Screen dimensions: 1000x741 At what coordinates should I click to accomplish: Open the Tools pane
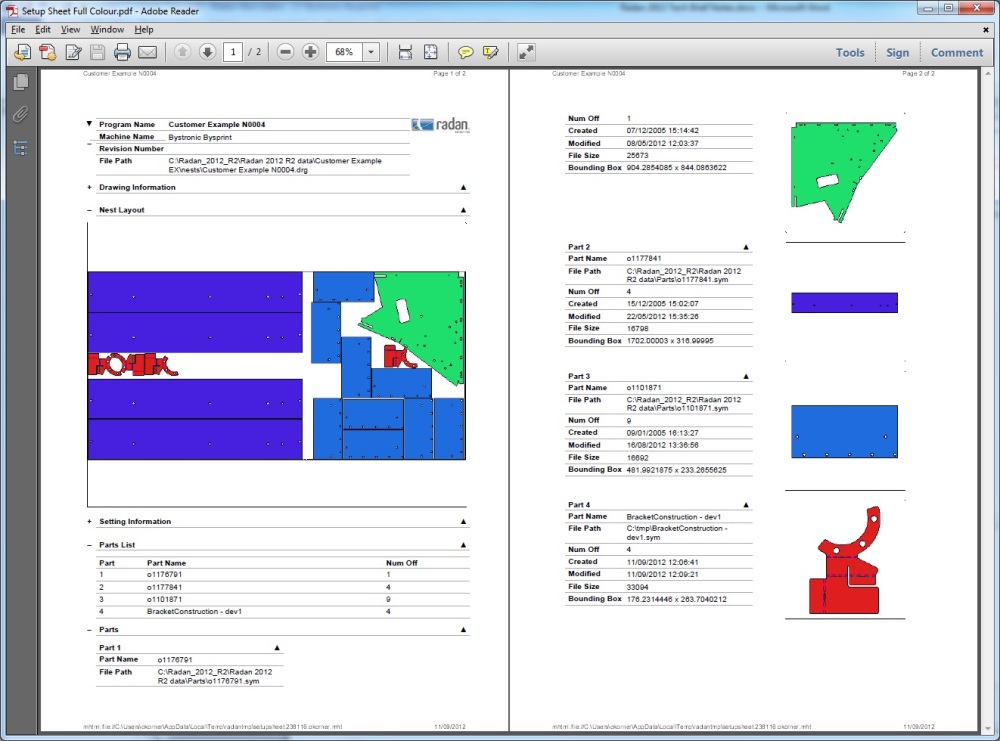(850, 53)
